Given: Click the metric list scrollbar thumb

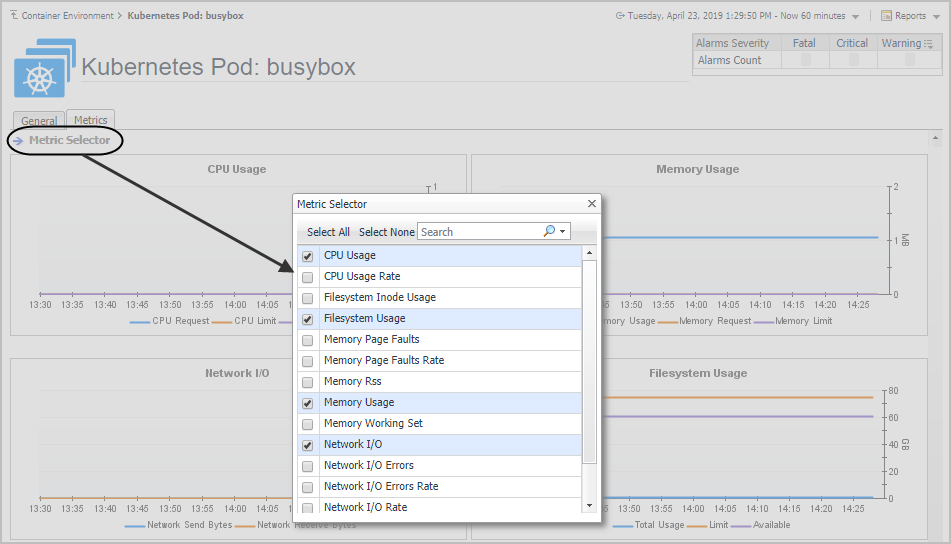Looking at the screenshot, I should 589,361.
